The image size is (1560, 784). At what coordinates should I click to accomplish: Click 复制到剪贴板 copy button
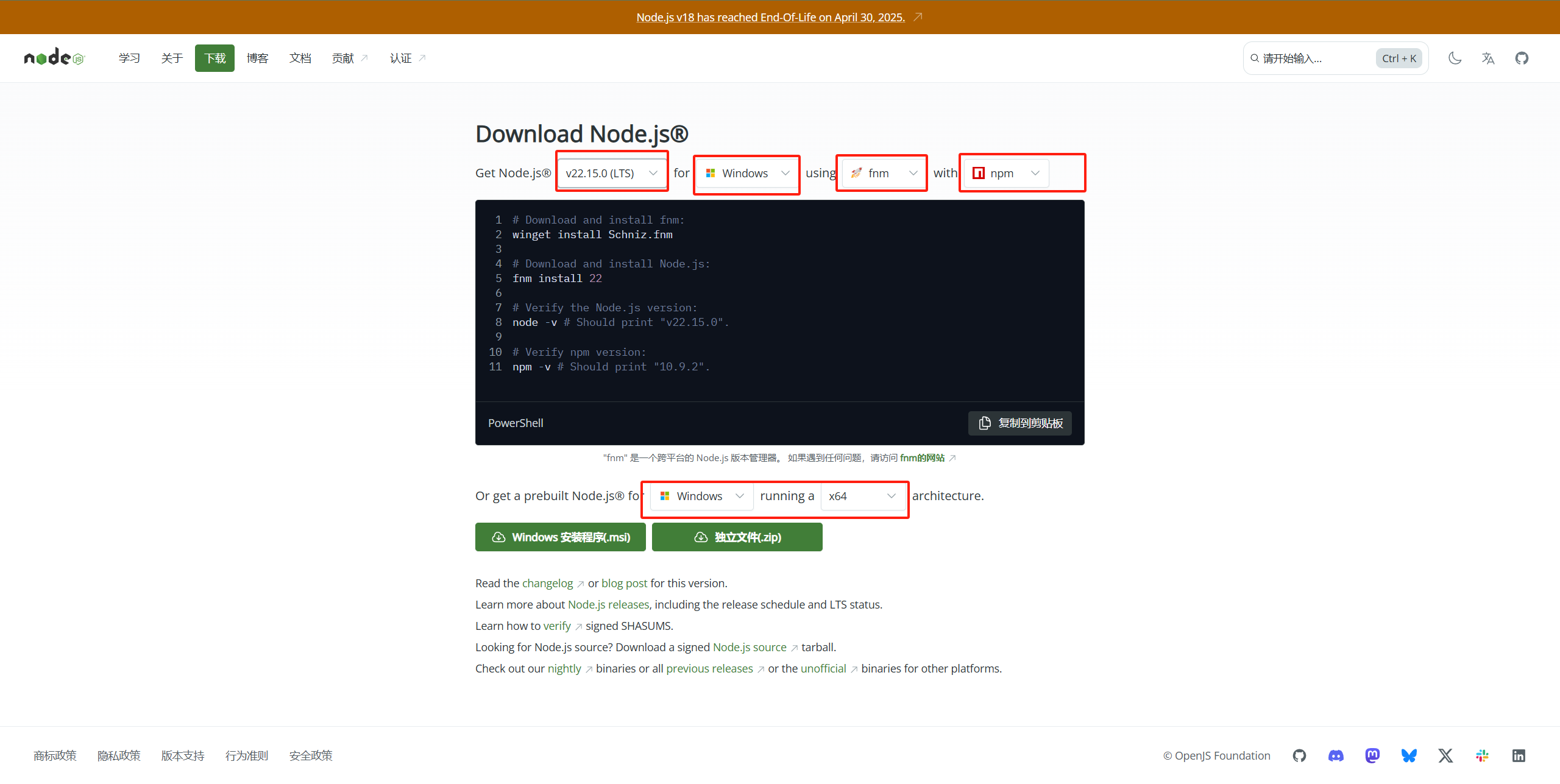(1019, 423)
